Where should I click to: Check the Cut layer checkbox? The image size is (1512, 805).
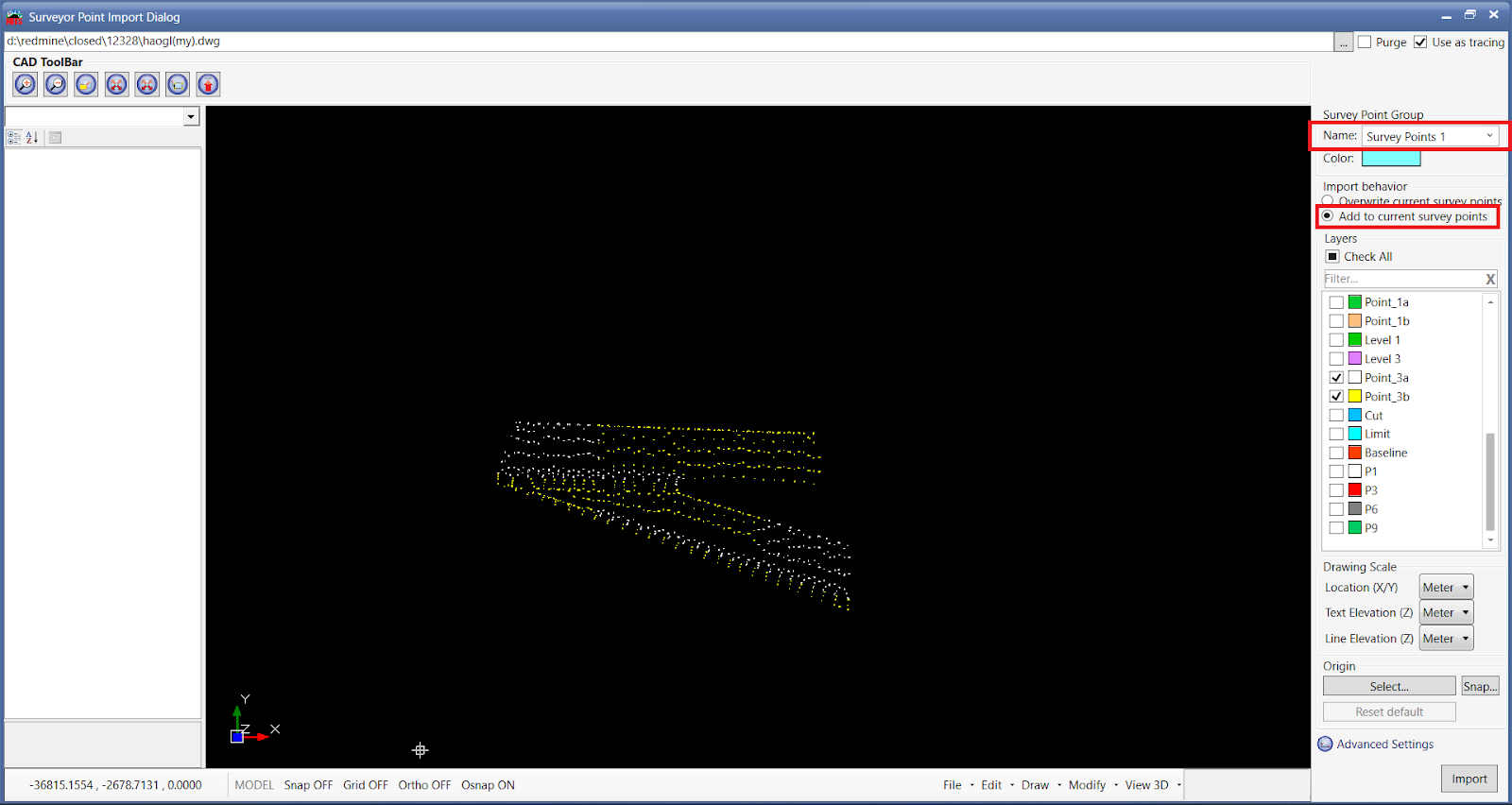click(x=1336, y=415)
